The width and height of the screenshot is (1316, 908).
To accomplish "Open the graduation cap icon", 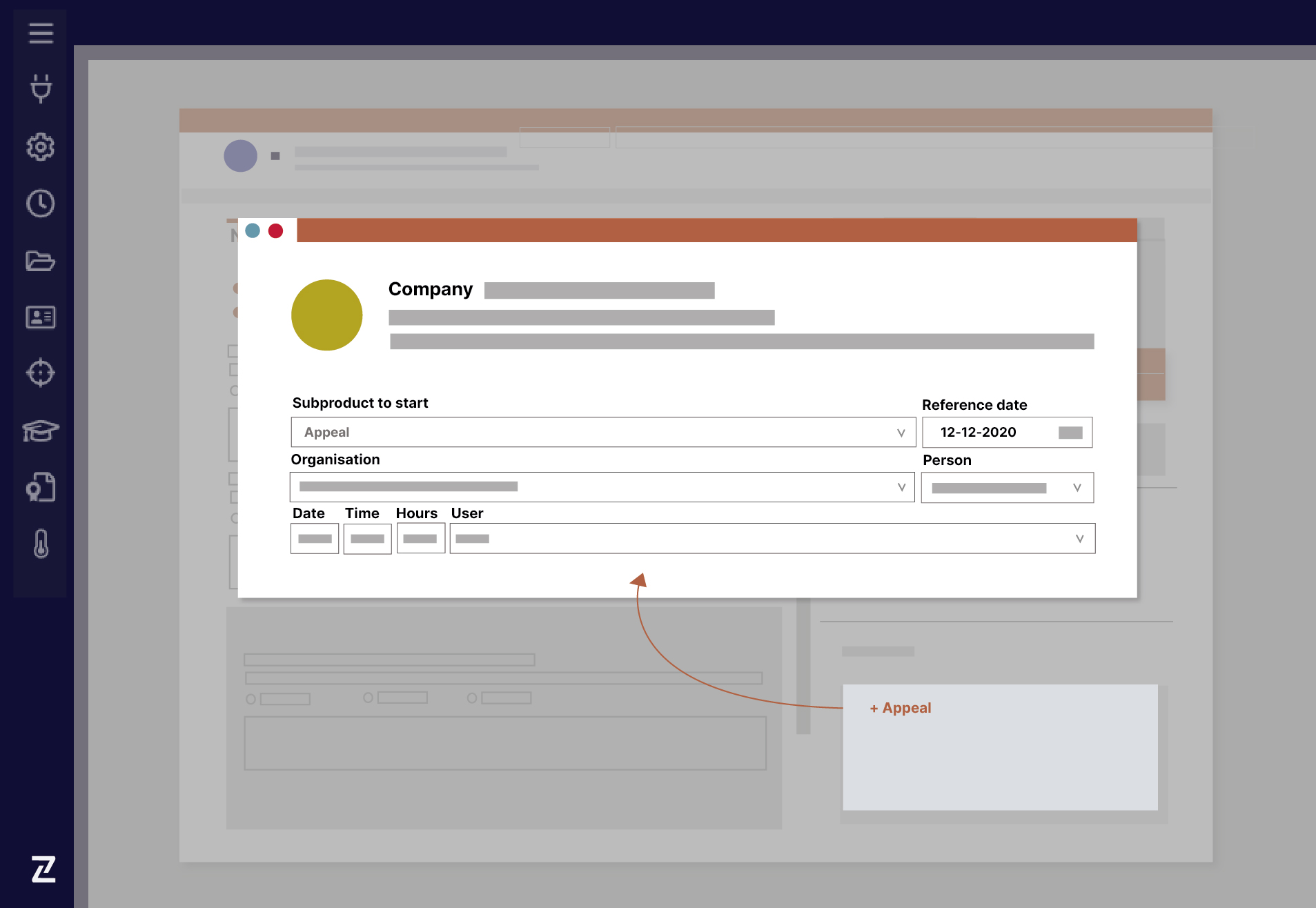I will pos(41,431).
